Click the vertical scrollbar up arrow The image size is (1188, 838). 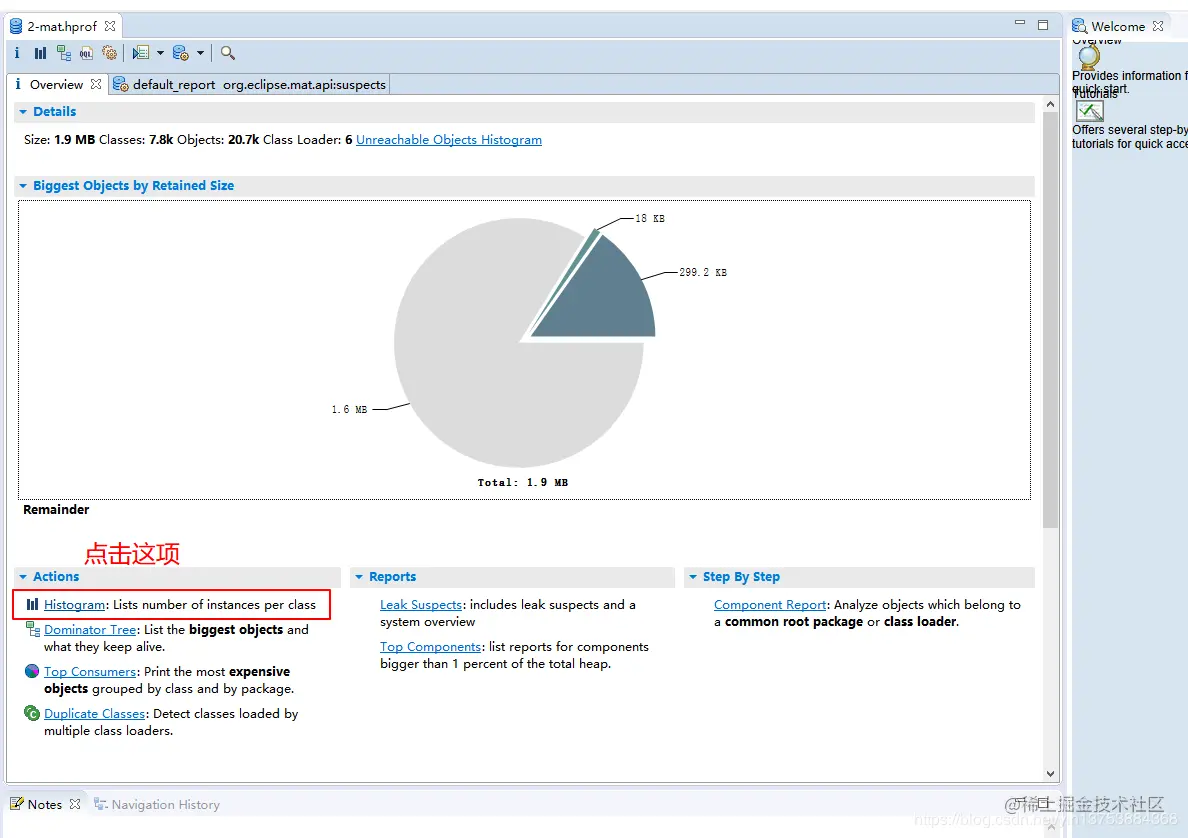point(1050,105)
